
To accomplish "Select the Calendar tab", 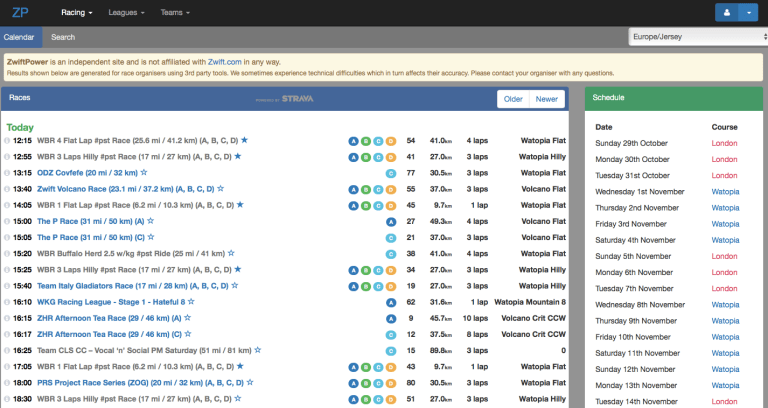I will pos(19,37).
